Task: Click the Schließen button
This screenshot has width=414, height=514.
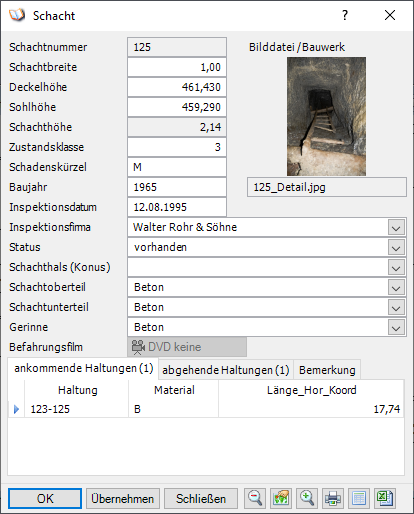Action: pyautogui.click(x=201, y=499)
